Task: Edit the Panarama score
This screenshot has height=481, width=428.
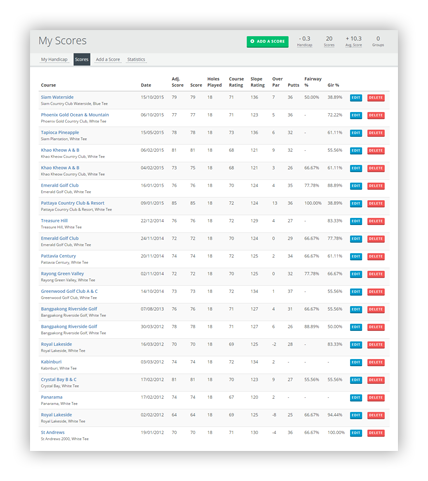Action: click(356, 398)
